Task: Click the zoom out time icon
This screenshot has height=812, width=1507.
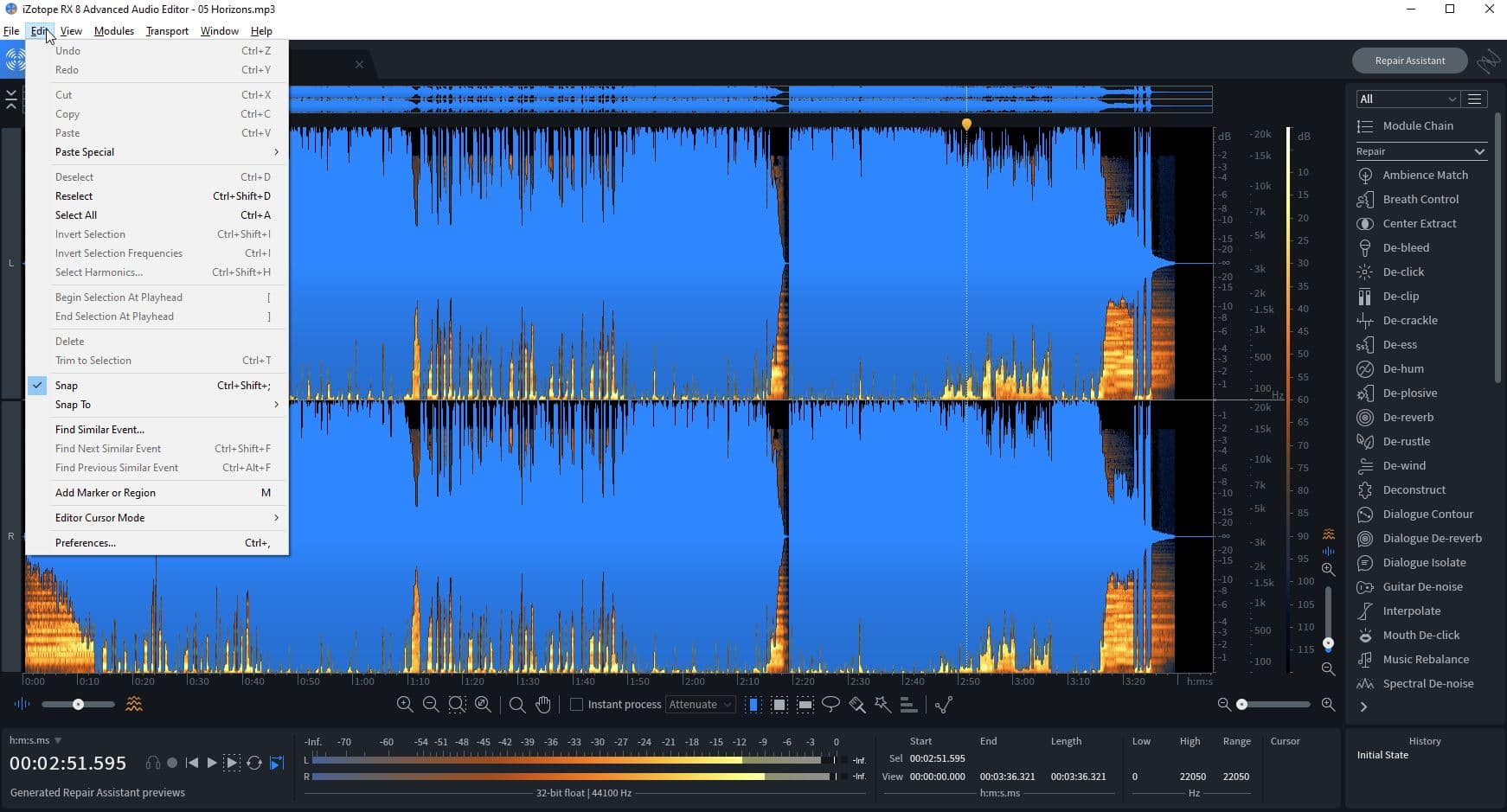Action: pos(431,705)
